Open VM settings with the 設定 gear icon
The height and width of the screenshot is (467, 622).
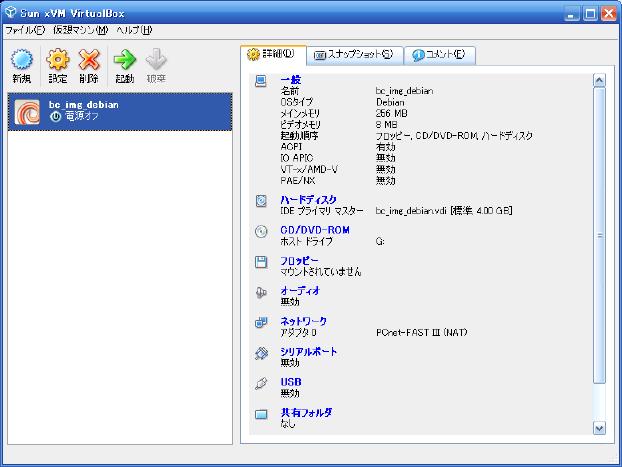coord(58,60)
